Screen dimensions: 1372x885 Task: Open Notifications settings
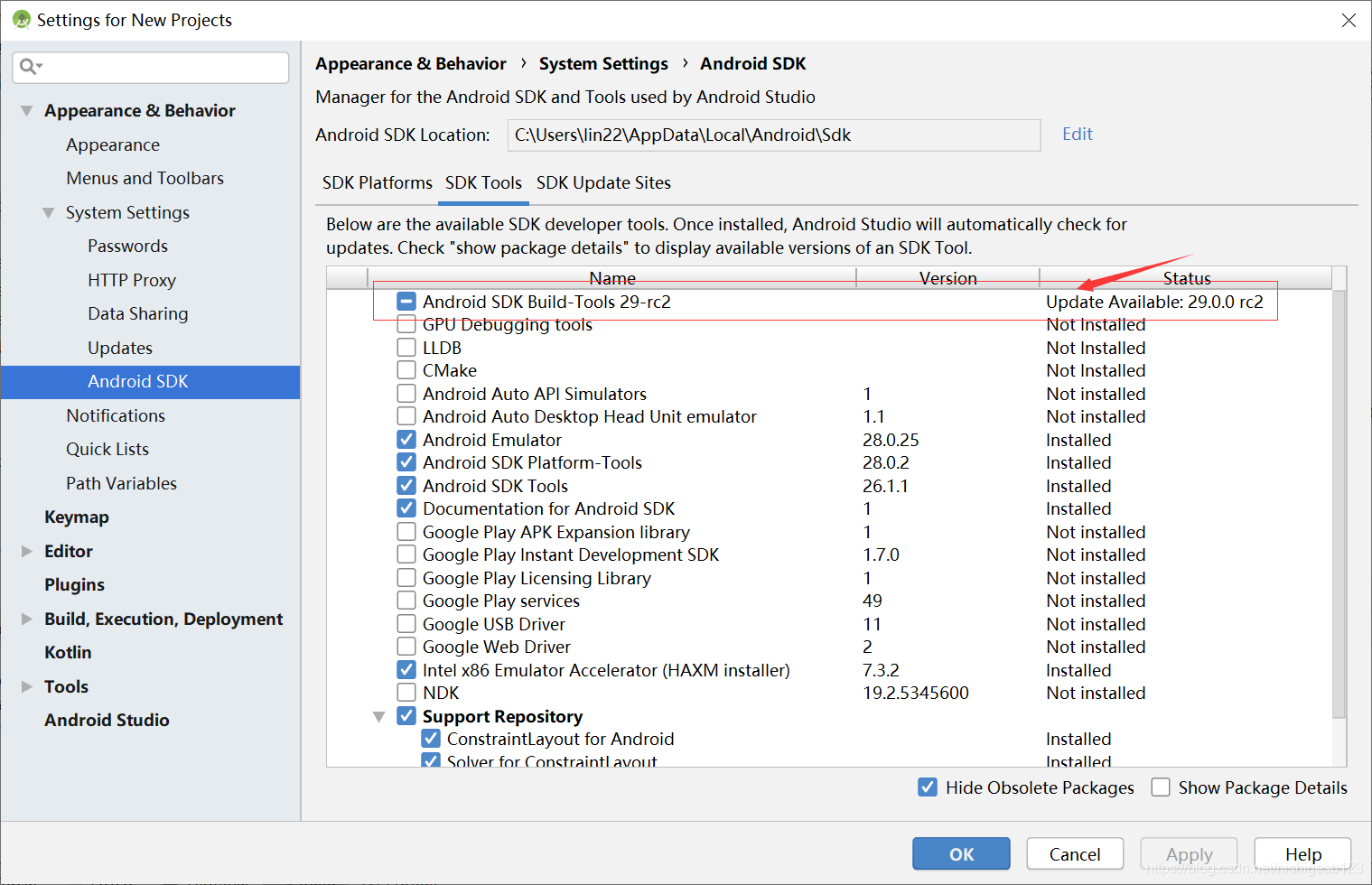tap(116, 415)
